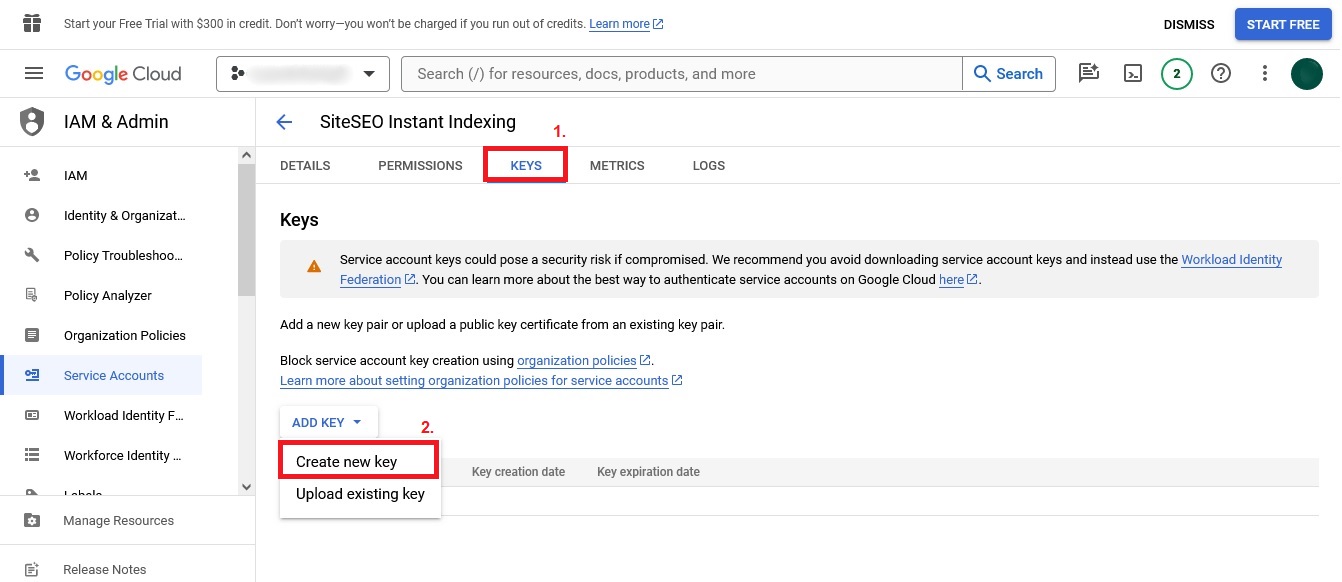Open Policy Analyzer sidebar item
Screen dimensions: 1342x582
coord(108,295)
